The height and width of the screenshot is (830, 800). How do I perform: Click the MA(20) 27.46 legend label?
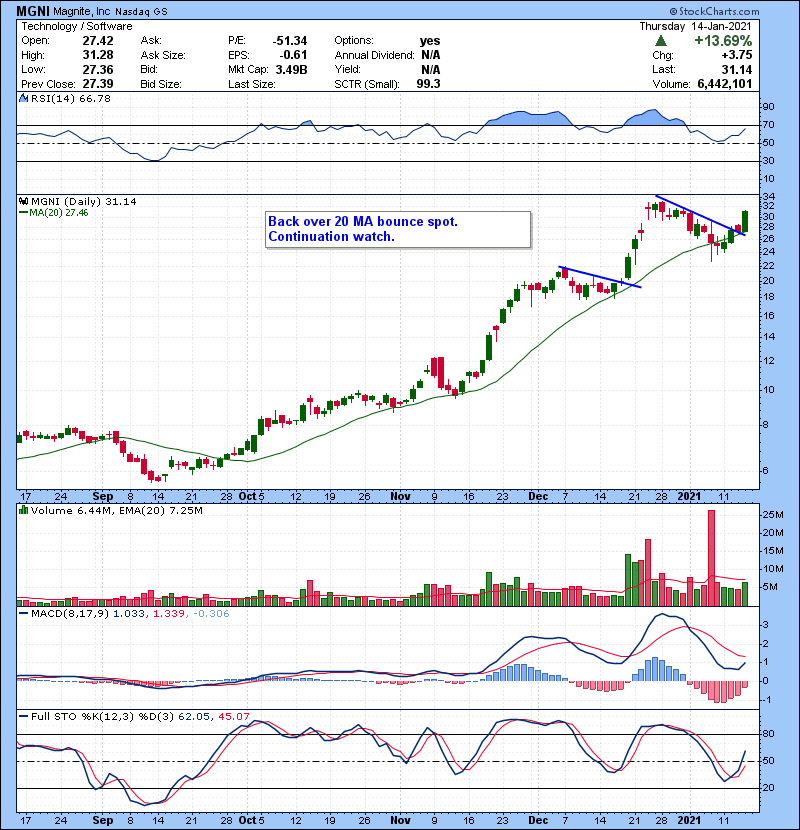click(59, 213)
